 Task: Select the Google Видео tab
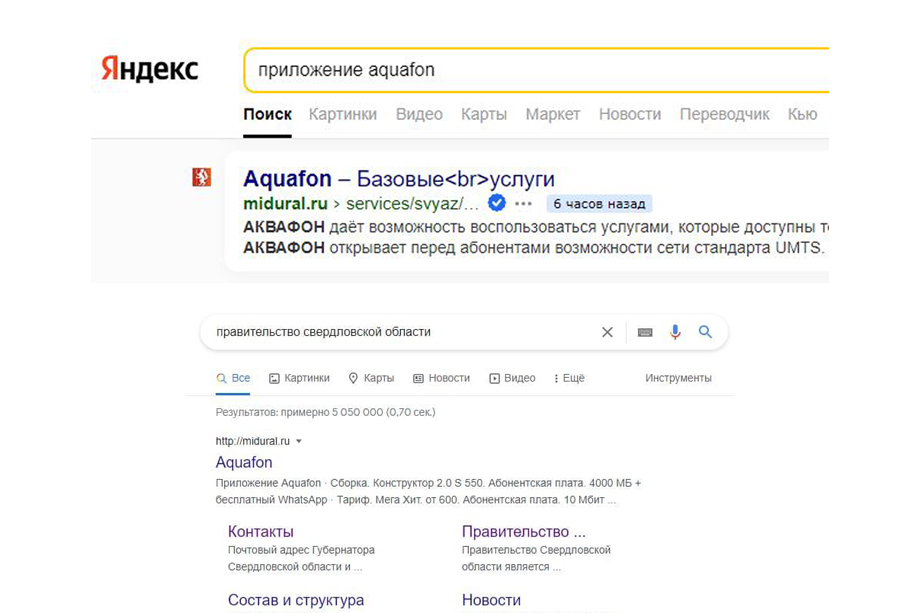(x=512, y=378)
